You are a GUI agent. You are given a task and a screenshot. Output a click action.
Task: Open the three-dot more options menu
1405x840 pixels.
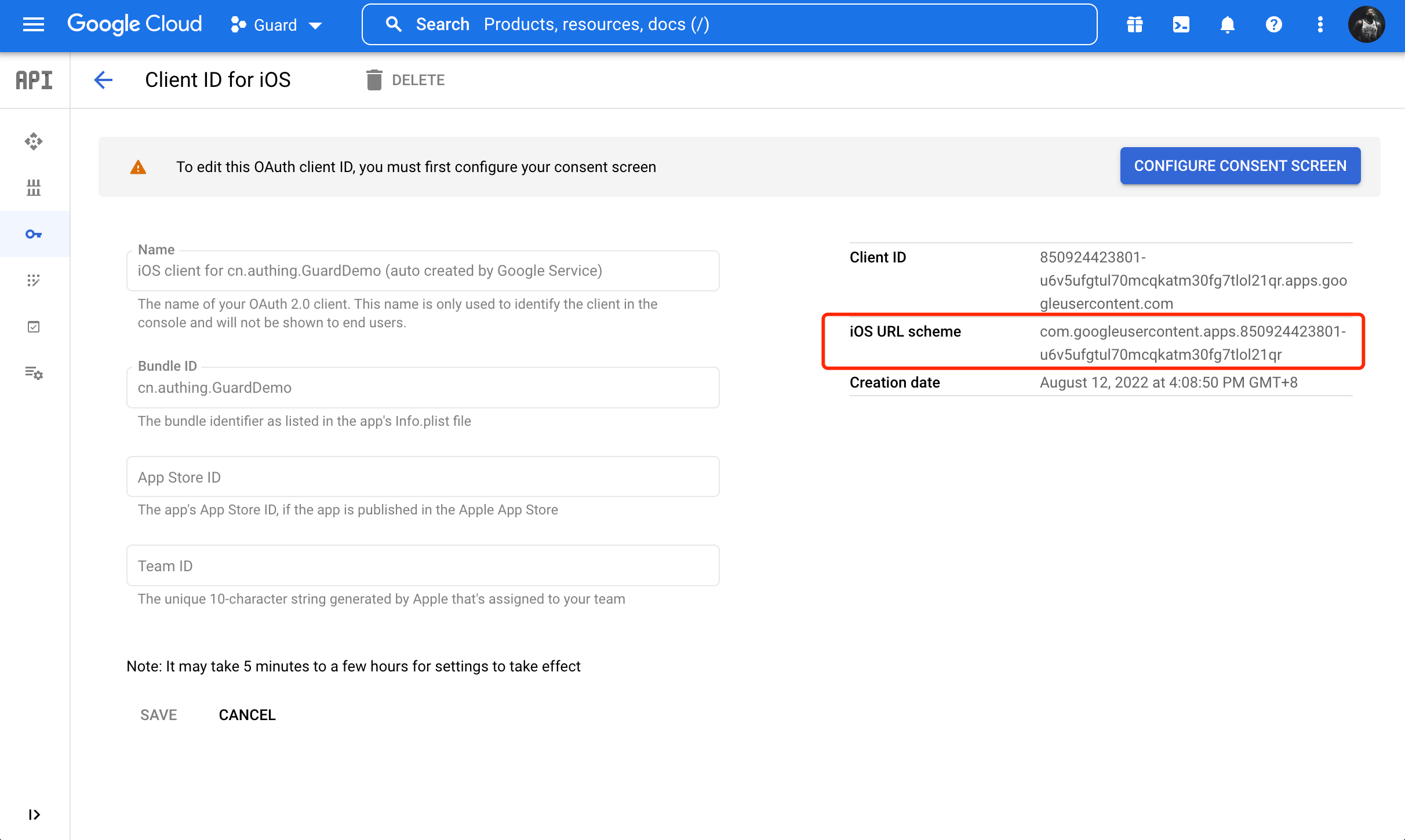(x=1320, y=24)
